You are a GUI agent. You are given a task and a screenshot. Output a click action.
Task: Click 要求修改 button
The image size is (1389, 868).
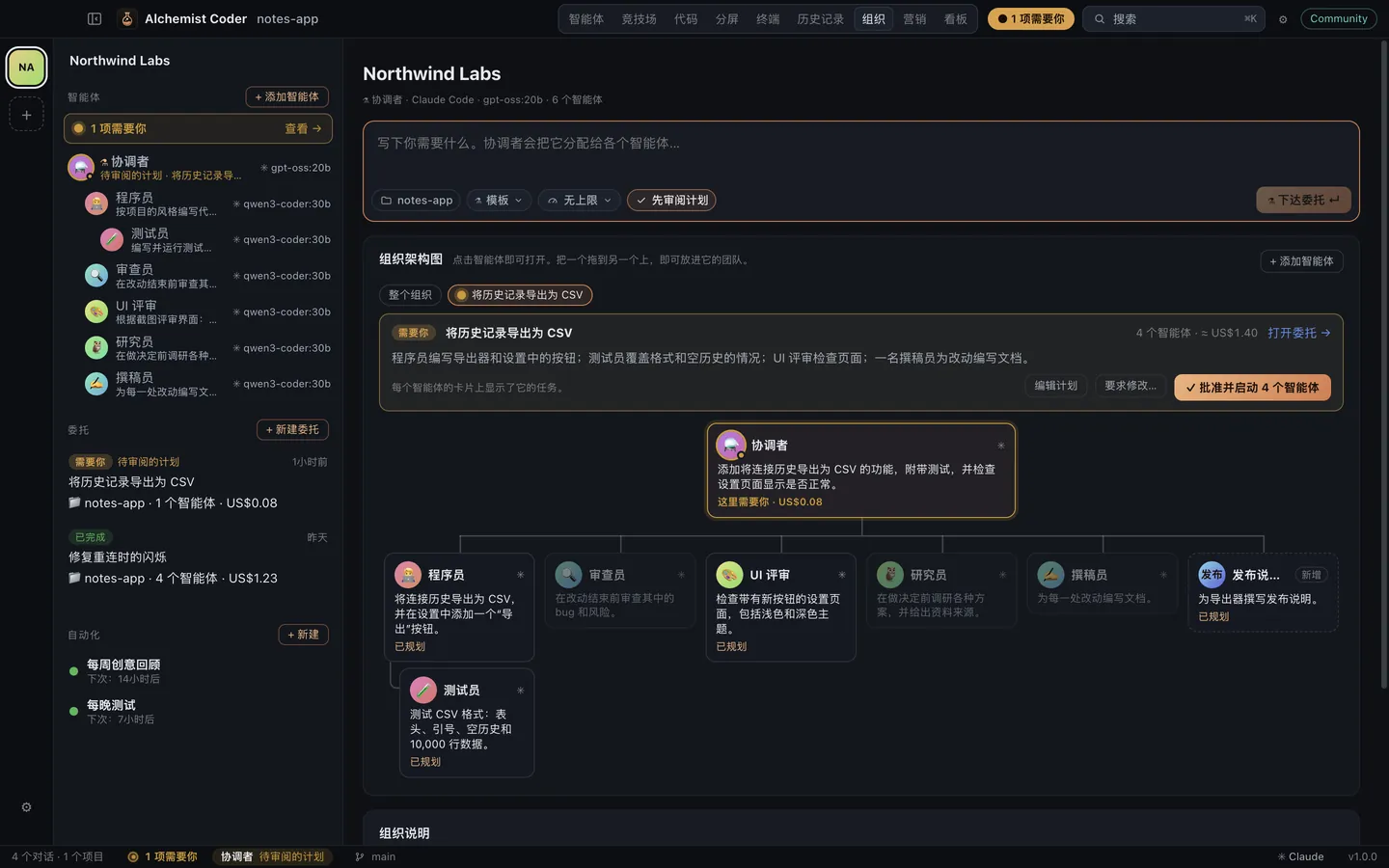1130,386
